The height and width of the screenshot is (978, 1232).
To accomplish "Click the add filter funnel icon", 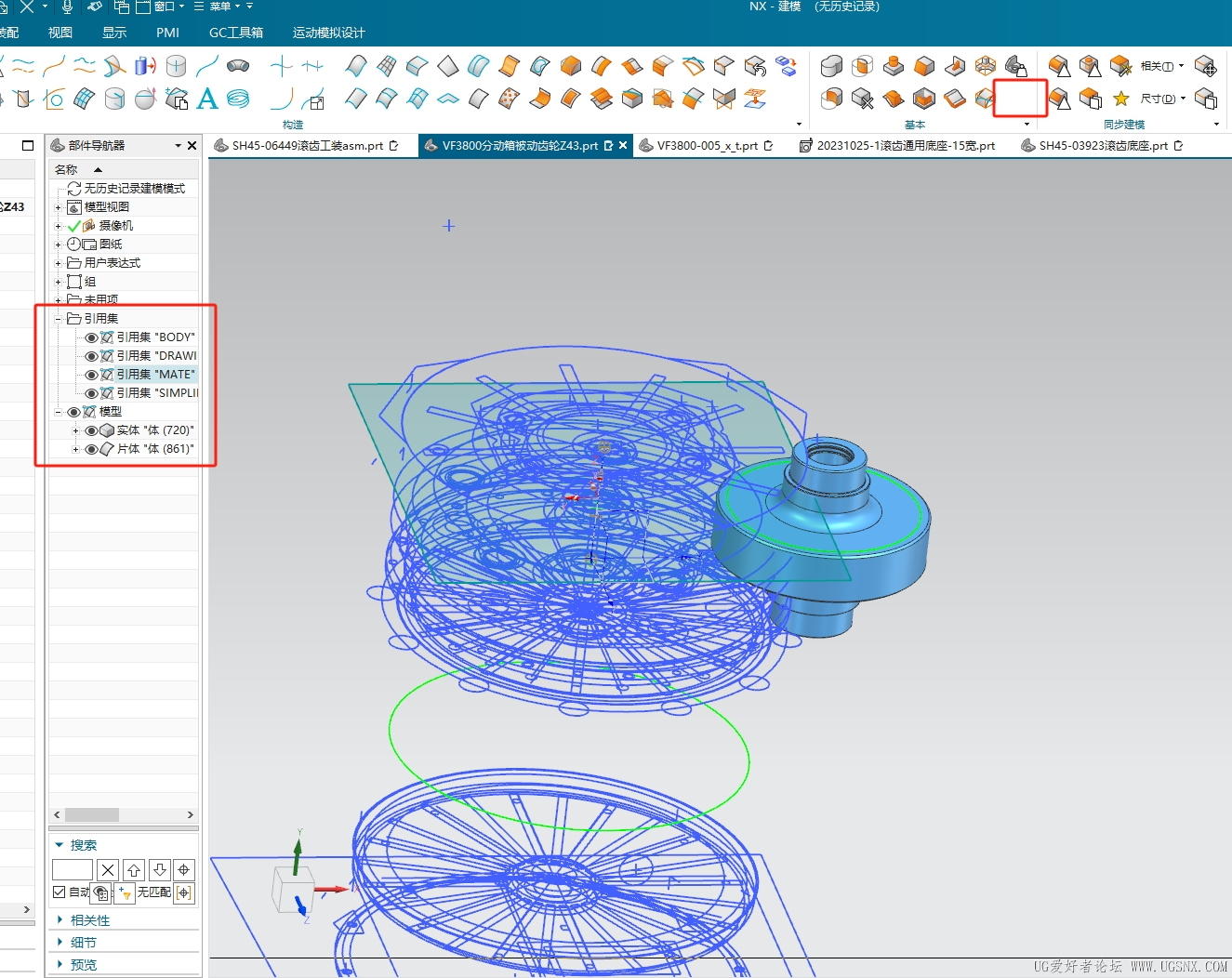I will [125, 892].
